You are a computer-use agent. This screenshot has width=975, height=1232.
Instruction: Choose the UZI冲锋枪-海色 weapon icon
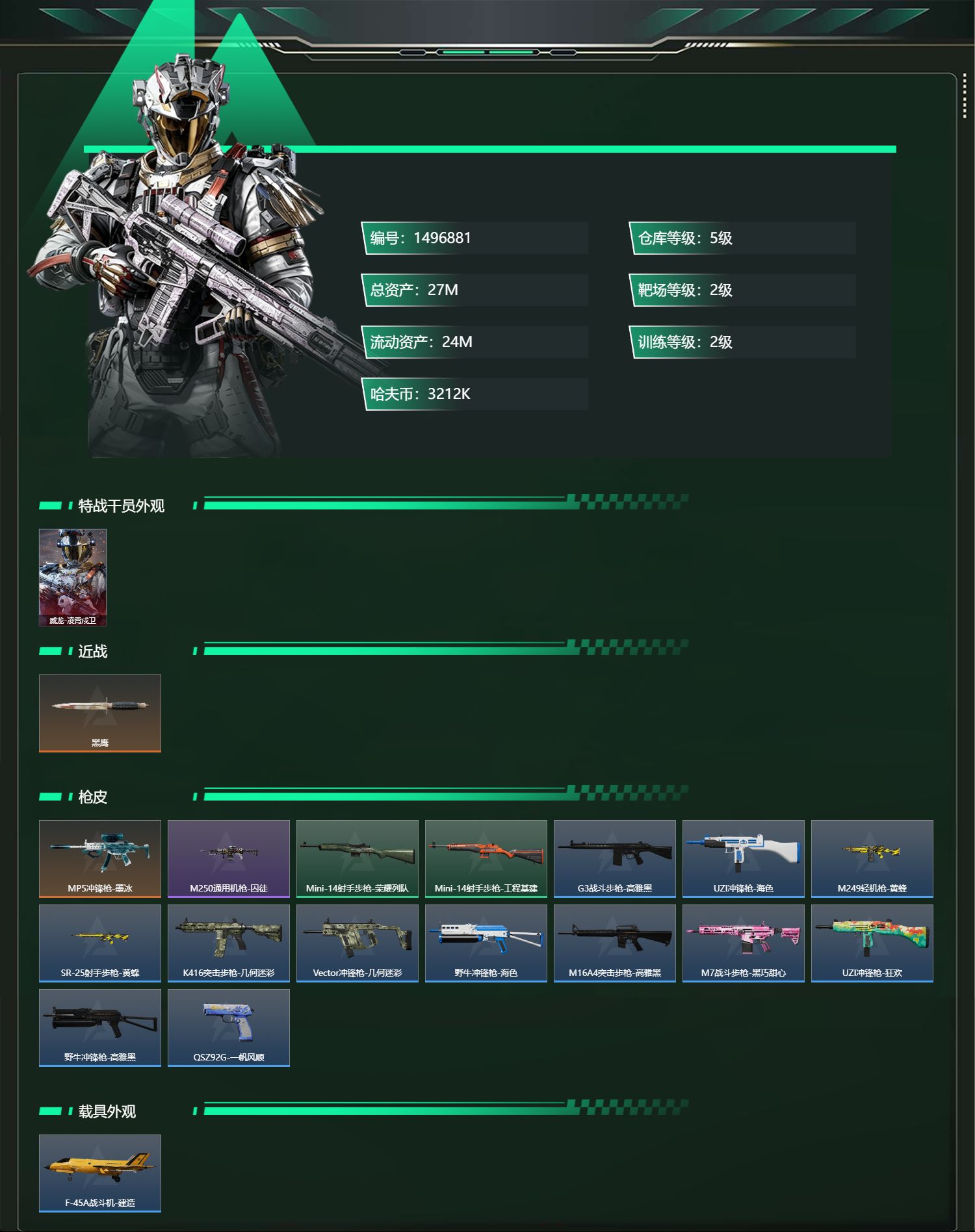tap(744, 858)
